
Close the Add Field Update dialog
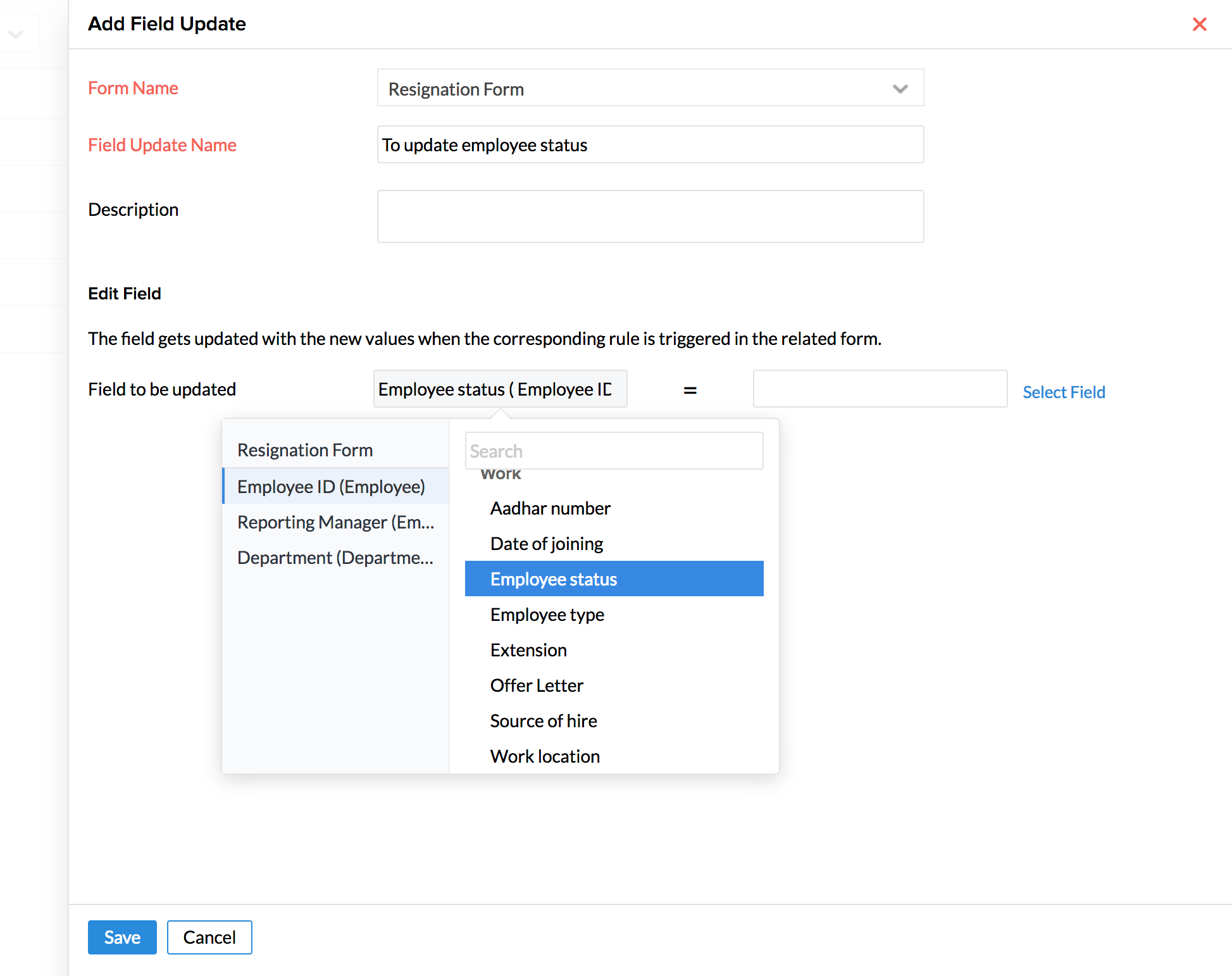[x=1199, y=24]
